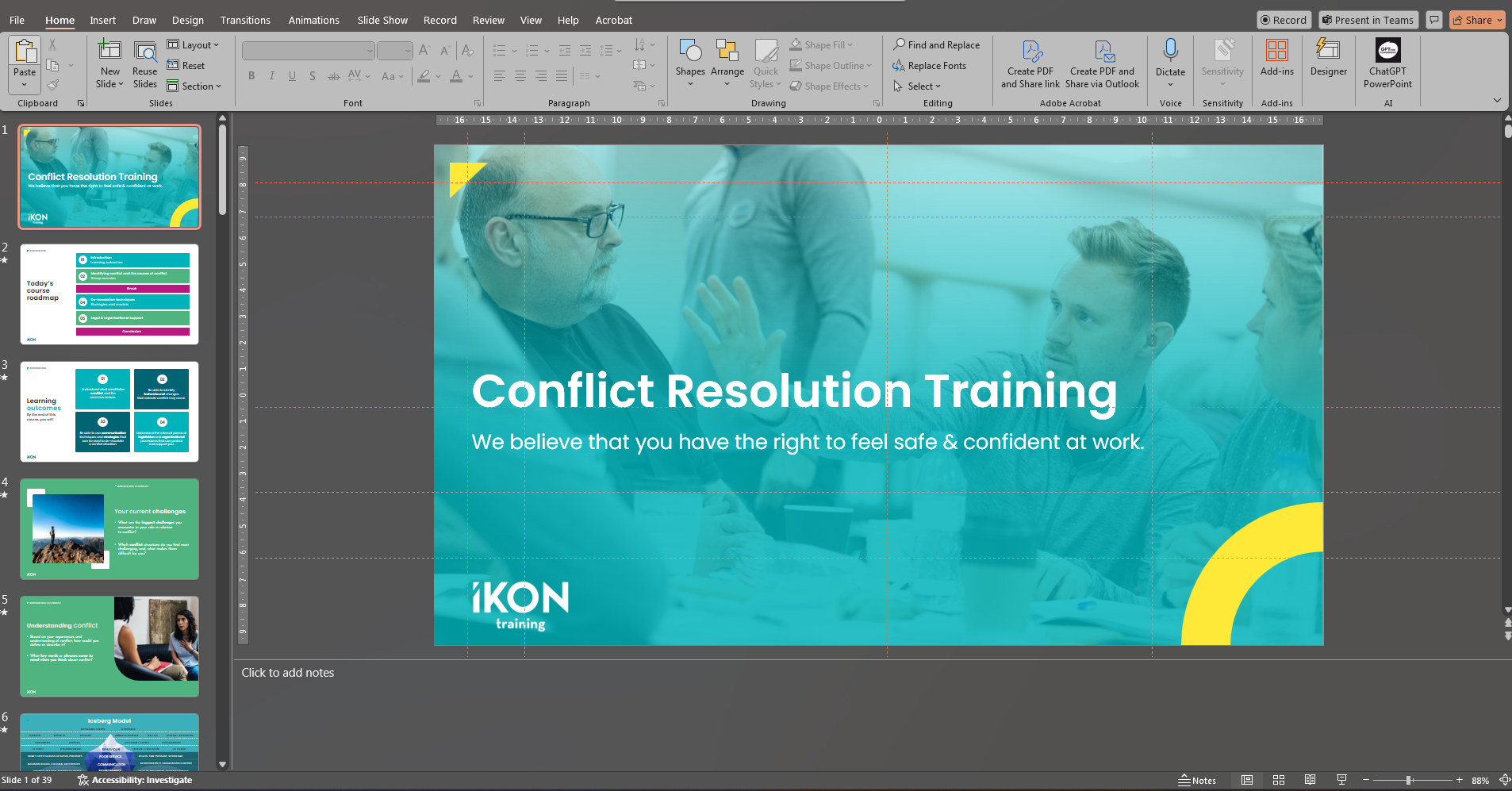Click the Paste clipboard icon
The height and width of the screenshot is (791, 1512).
pos(25,52)
